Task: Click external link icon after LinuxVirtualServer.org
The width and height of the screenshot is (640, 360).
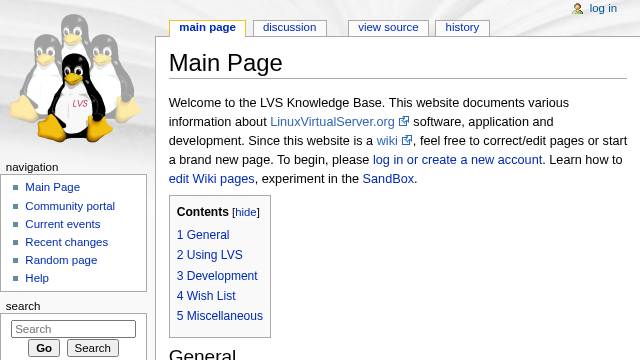Action: pos(404,121)
